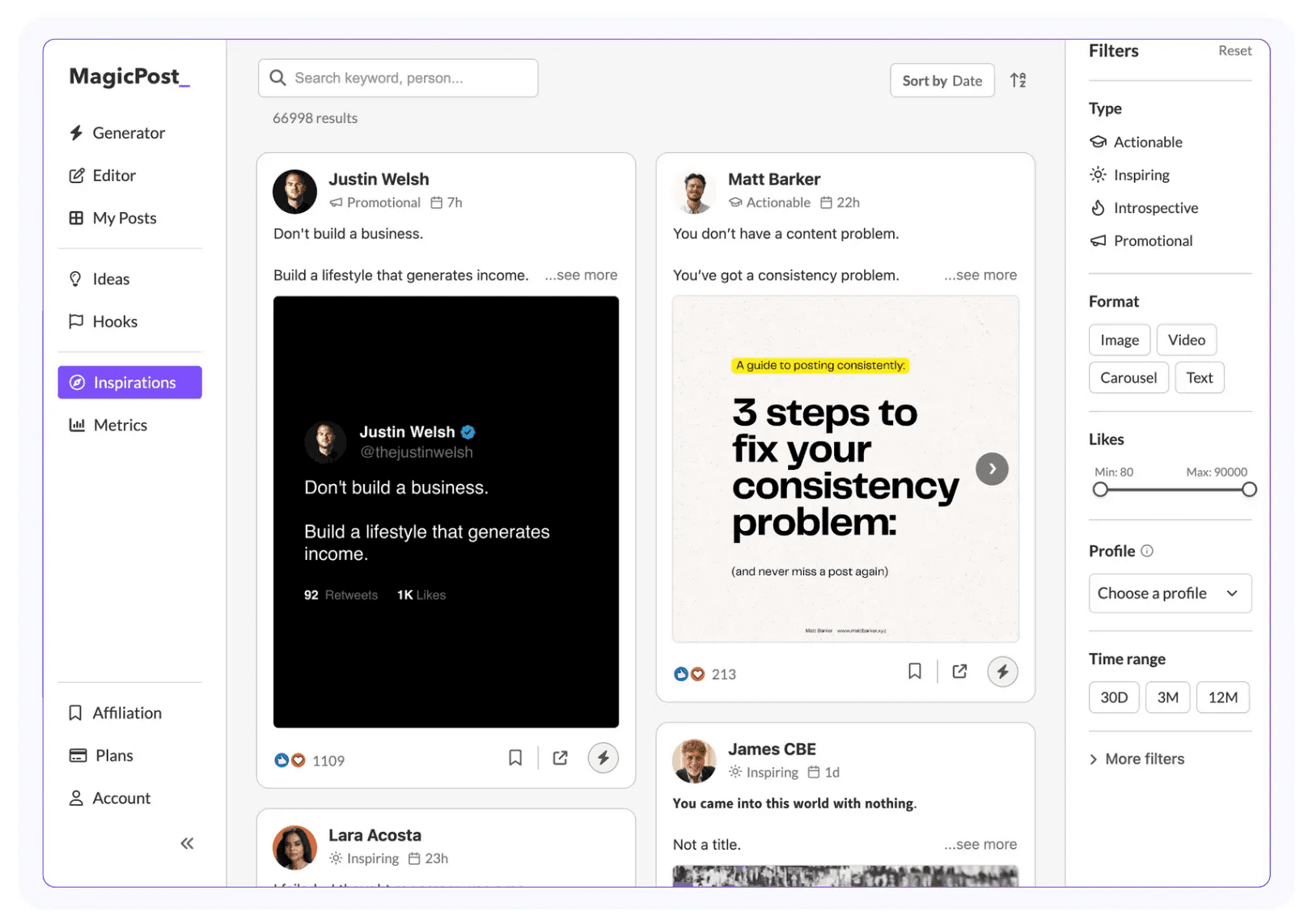The width and height of the screenshot is (1304, 924).
Task: Open Matt Barker's post externally
Action: click(959, 671)
